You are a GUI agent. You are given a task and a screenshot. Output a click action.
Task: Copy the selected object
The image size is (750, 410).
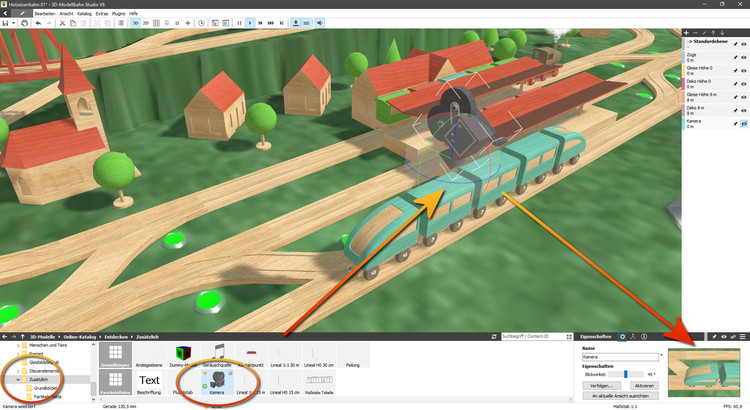click(x=73, y=23)
